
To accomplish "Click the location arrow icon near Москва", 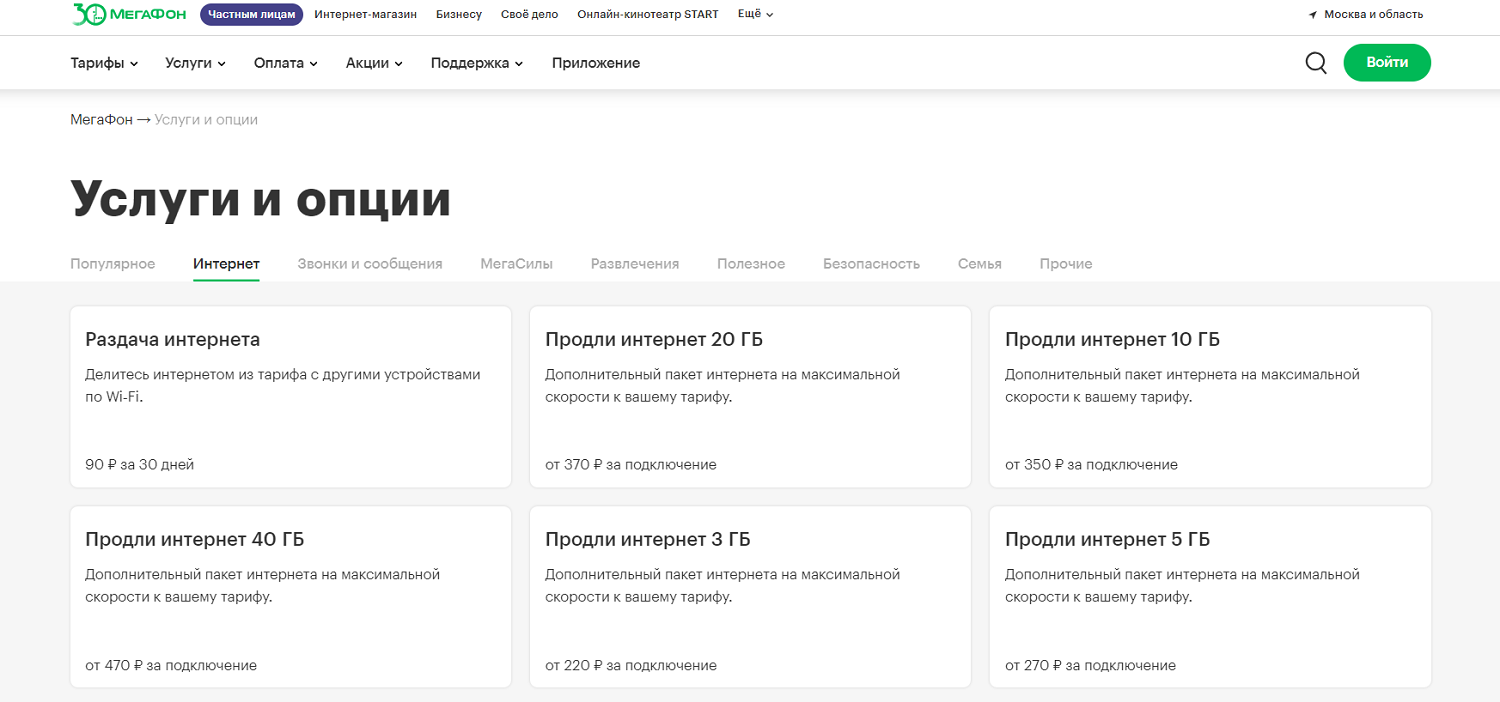I will (x=1313, y=15).
